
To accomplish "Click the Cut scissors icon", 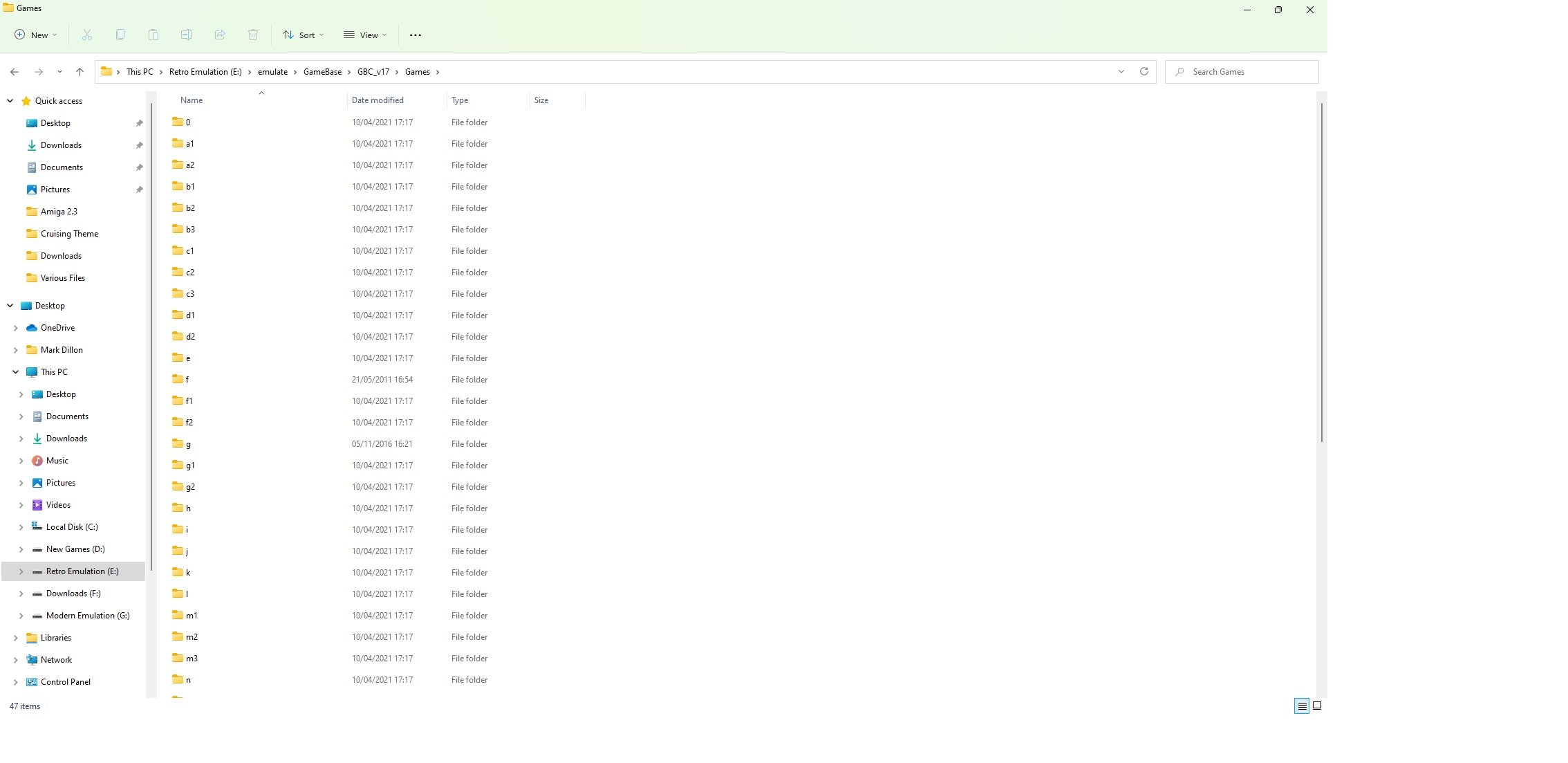I will pos(87,35).
